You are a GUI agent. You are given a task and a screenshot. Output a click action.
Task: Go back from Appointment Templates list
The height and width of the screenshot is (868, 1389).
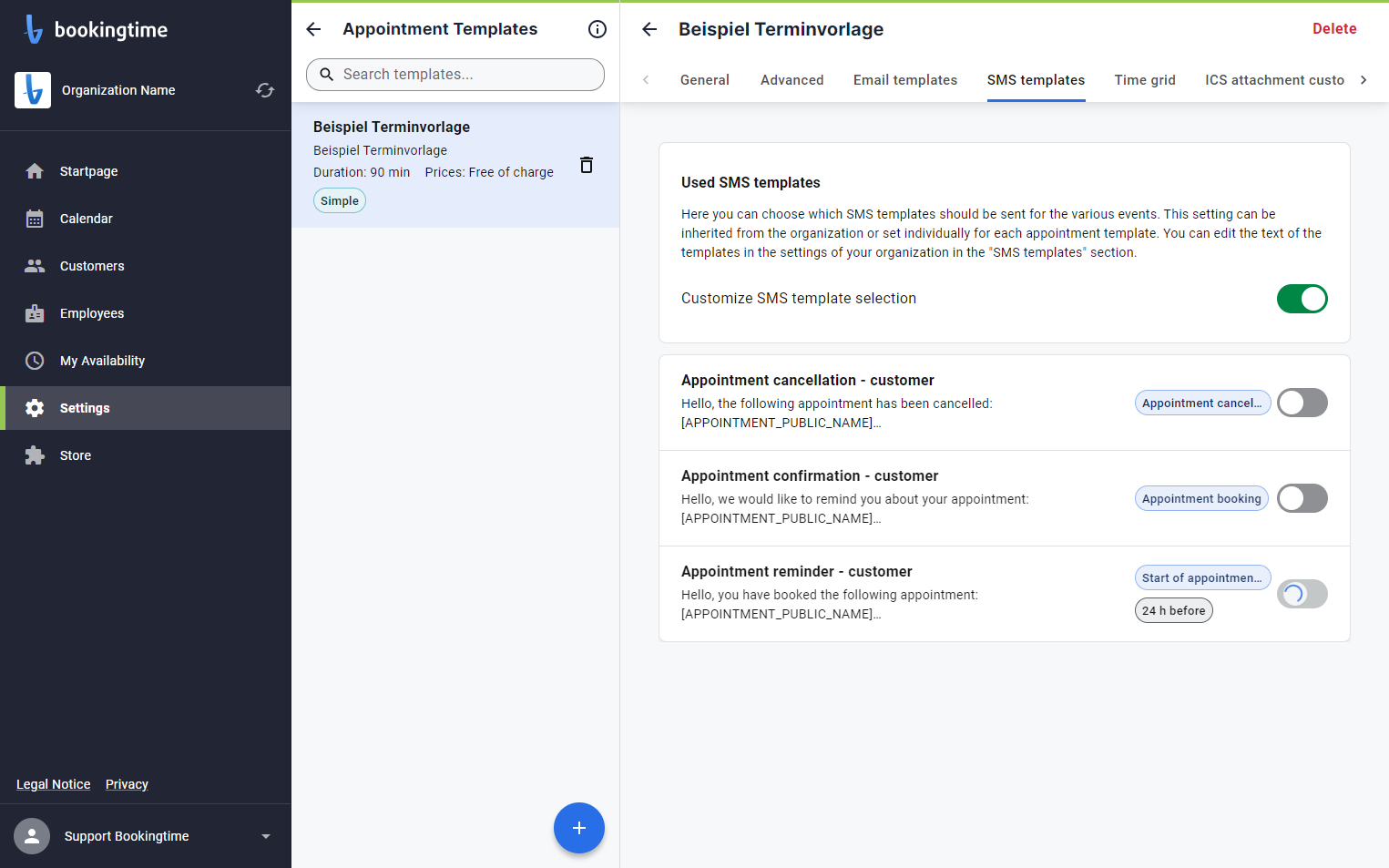pyautogui.click(x=313, y=29)
